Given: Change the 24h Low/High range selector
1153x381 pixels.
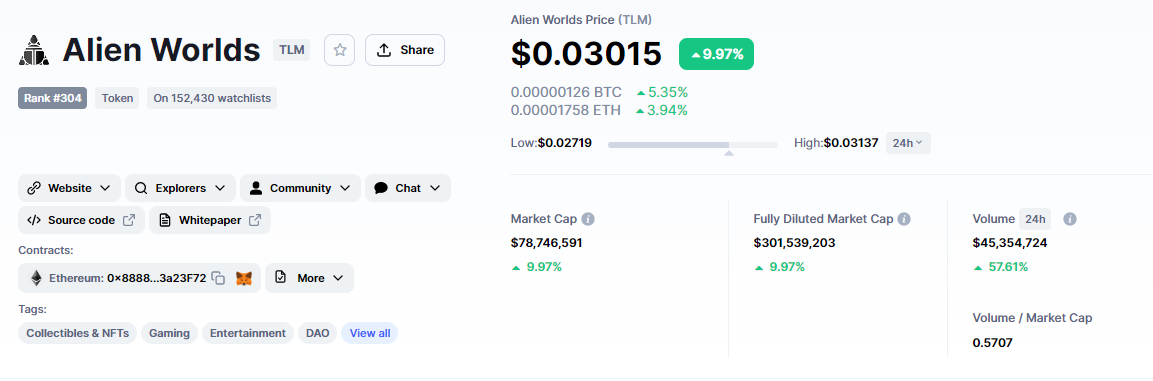Looking at the screenshot, I should [x=908, y=143].
